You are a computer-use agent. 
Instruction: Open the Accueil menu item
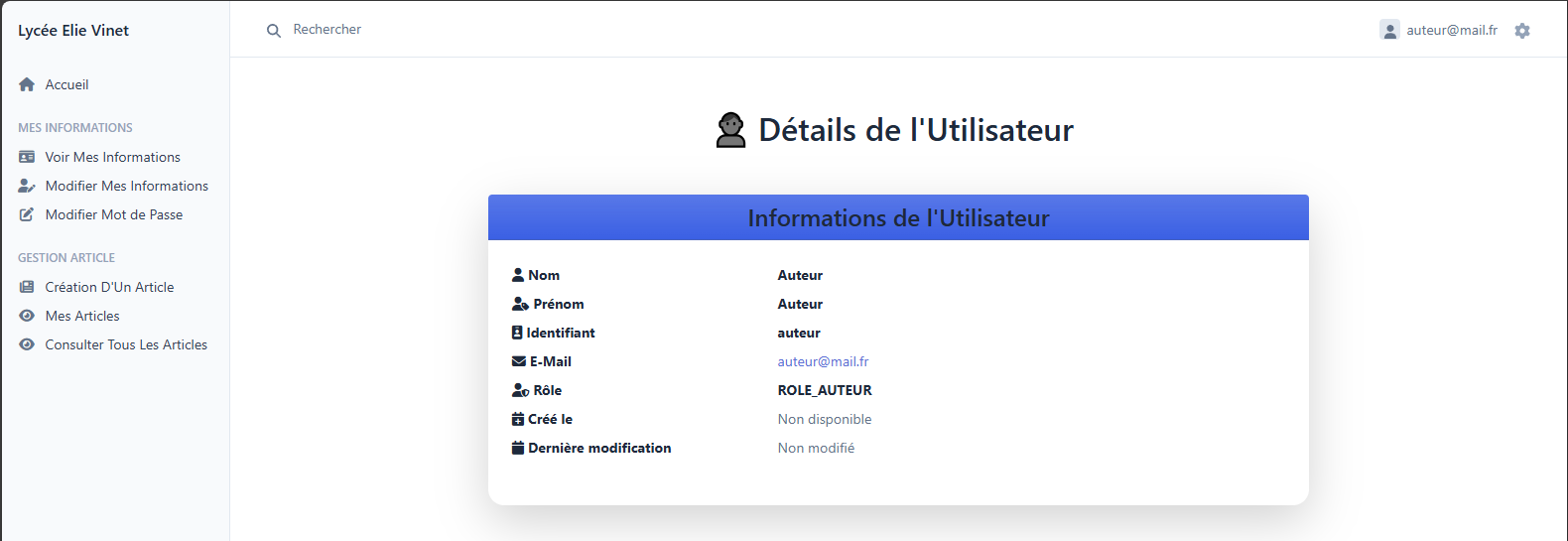(x=66, y=84)
